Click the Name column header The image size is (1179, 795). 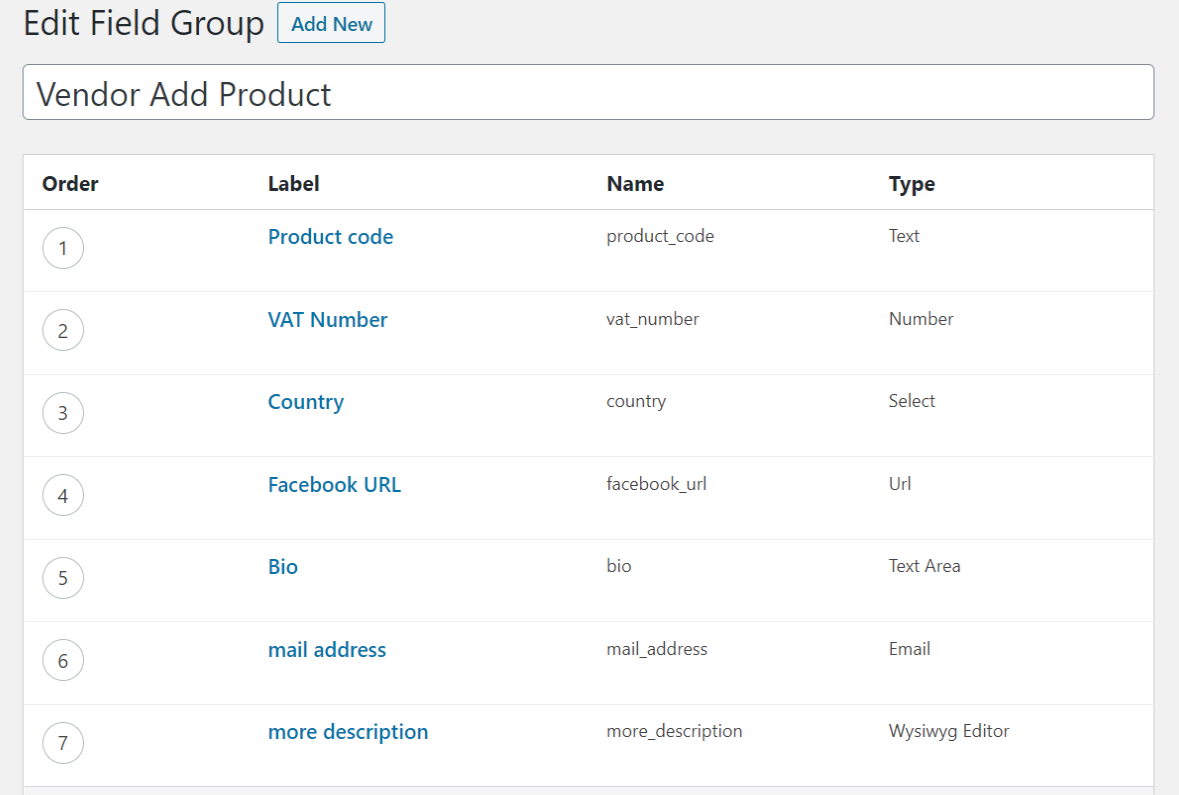pos(635,183)
